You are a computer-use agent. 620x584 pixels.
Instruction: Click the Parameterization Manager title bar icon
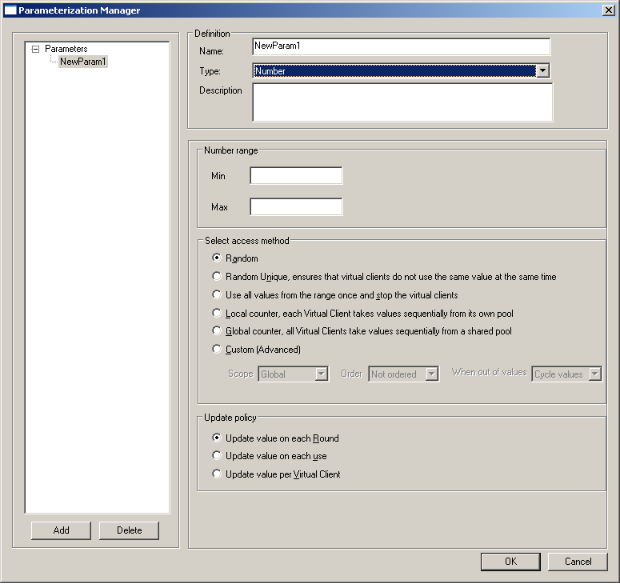coord(10,10)
